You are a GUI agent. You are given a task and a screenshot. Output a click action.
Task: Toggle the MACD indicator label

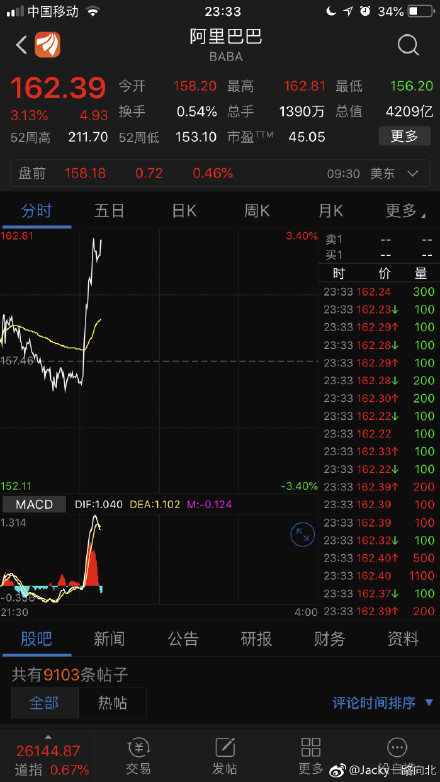(34, 504)
